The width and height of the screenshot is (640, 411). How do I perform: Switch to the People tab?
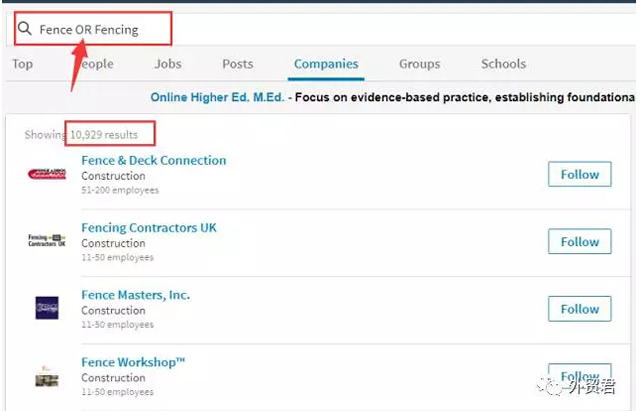tap(97, 64)
